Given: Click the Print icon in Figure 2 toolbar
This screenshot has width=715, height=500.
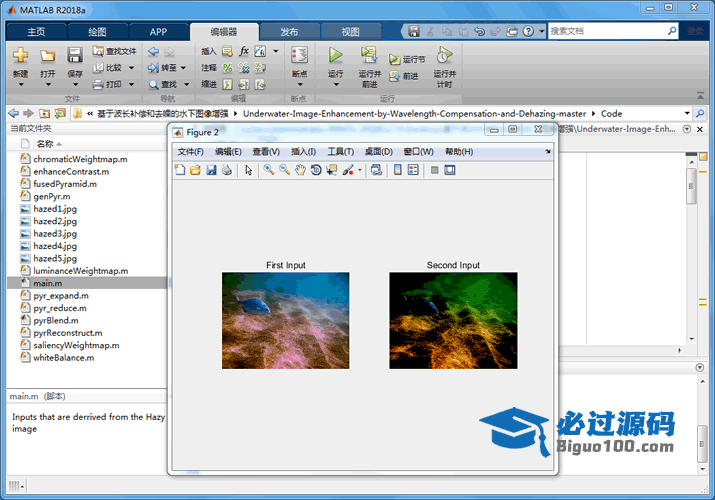Looking at the screenshot, I should 227,170.
